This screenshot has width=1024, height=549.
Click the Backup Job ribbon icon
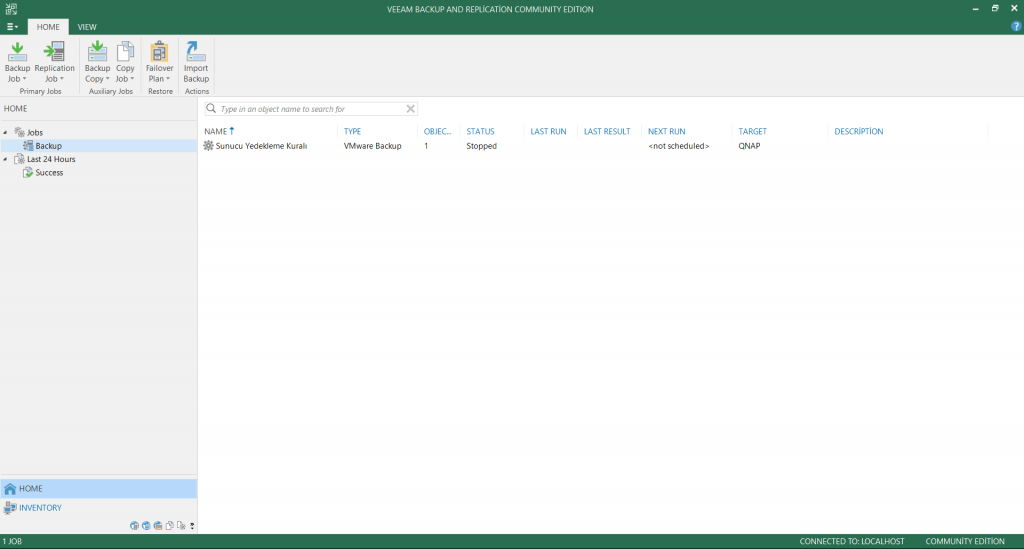click(x=17, y=54)
